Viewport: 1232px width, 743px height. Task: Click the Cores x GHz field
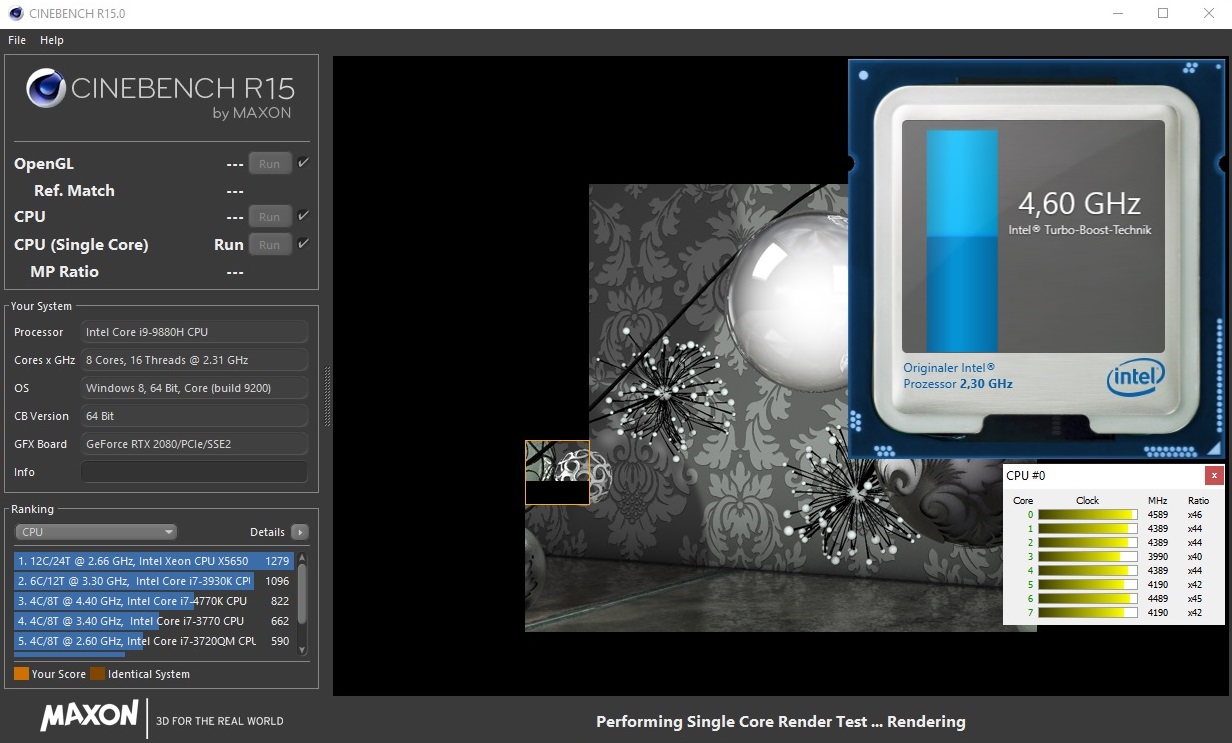tap(194, 360)
